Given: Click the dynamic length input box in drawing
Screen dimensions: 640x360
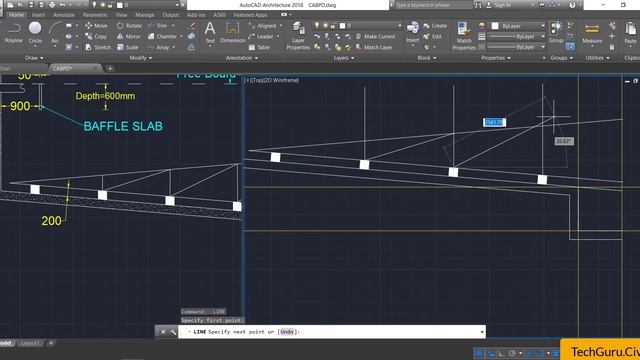Looking at the screenshot, I should pos(494,122).
